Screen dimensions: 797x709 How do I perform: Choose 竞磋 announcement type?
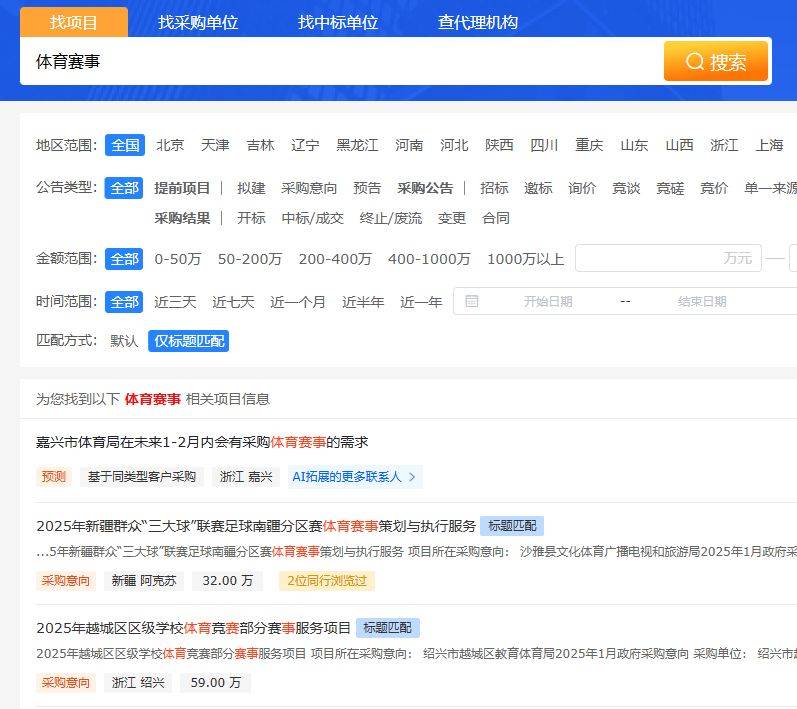click(670, 188)
